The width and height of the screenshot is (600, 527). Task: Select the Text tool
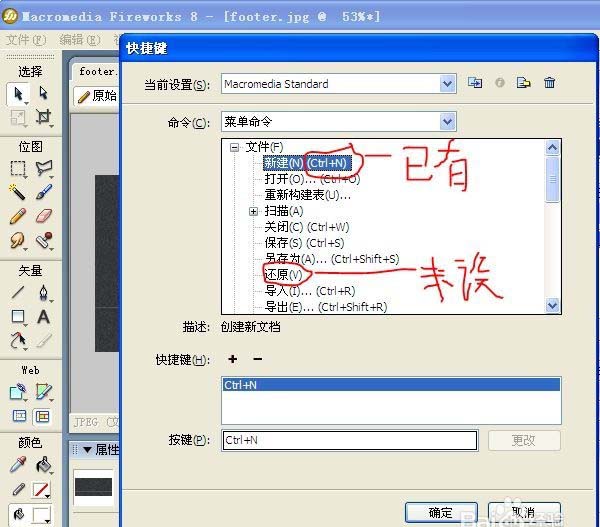[43, 317]
